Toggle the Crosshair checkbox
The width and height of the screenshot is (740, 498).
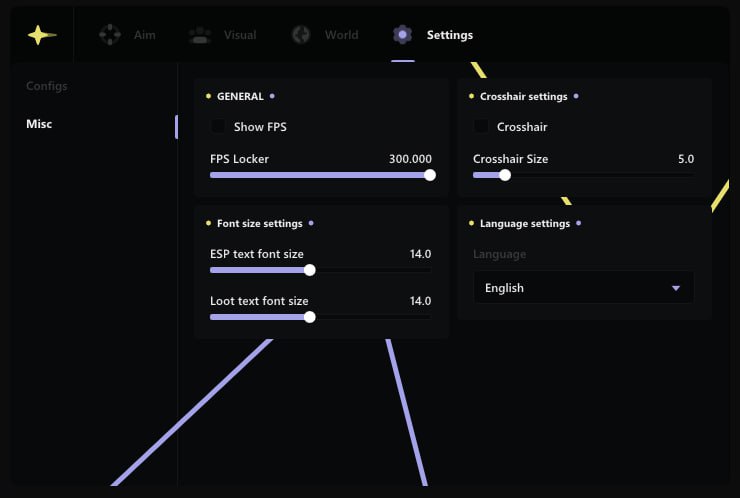[x=481, y=127]
